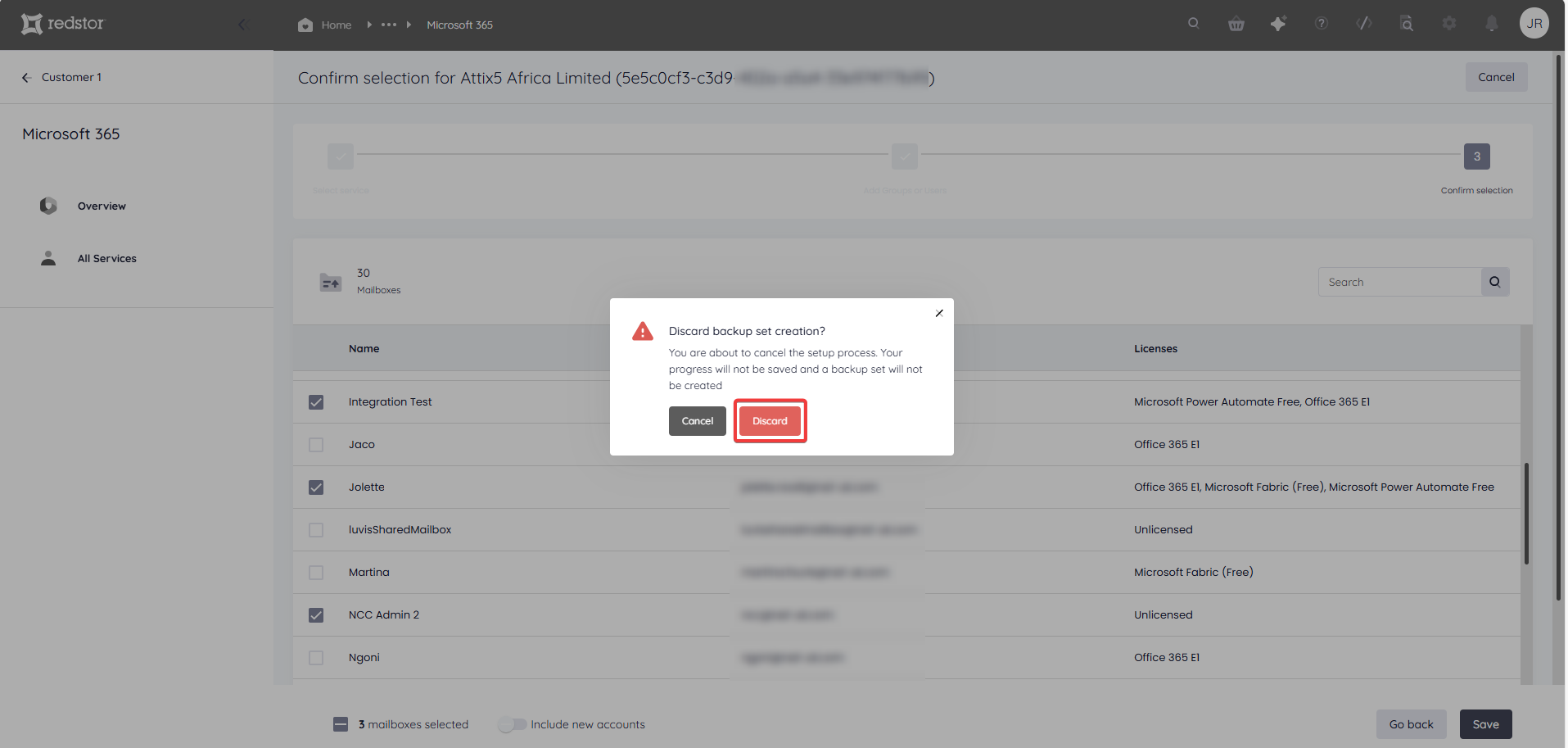Open the sparkle AI assistant icon
The height and width of the screenshot is (748, 1568).
coord(1278,24)
